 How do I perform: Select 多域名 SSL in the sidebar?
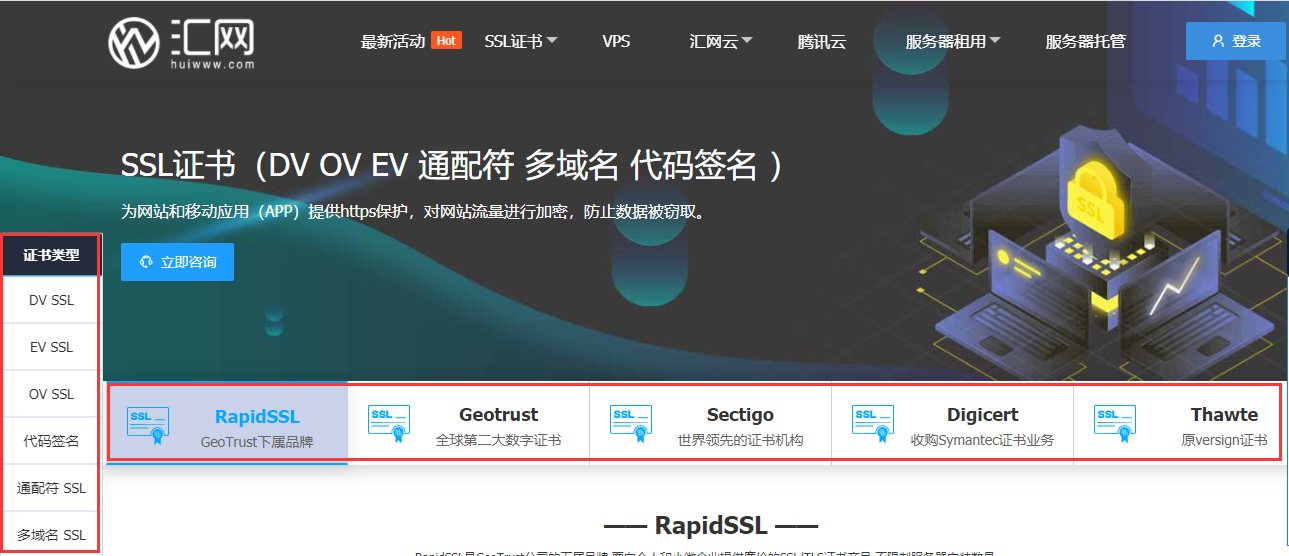coord(51,535)
